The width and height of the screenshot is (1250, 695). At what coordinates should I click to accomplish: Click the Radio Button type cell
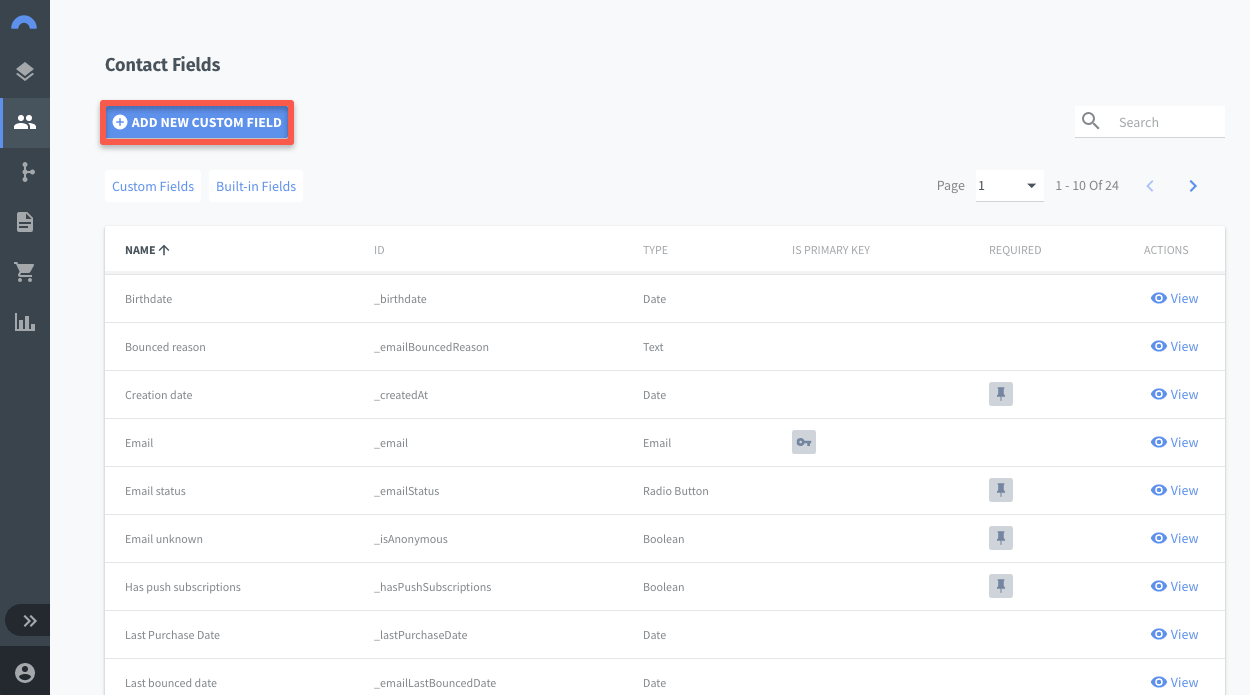click(676, 491)
